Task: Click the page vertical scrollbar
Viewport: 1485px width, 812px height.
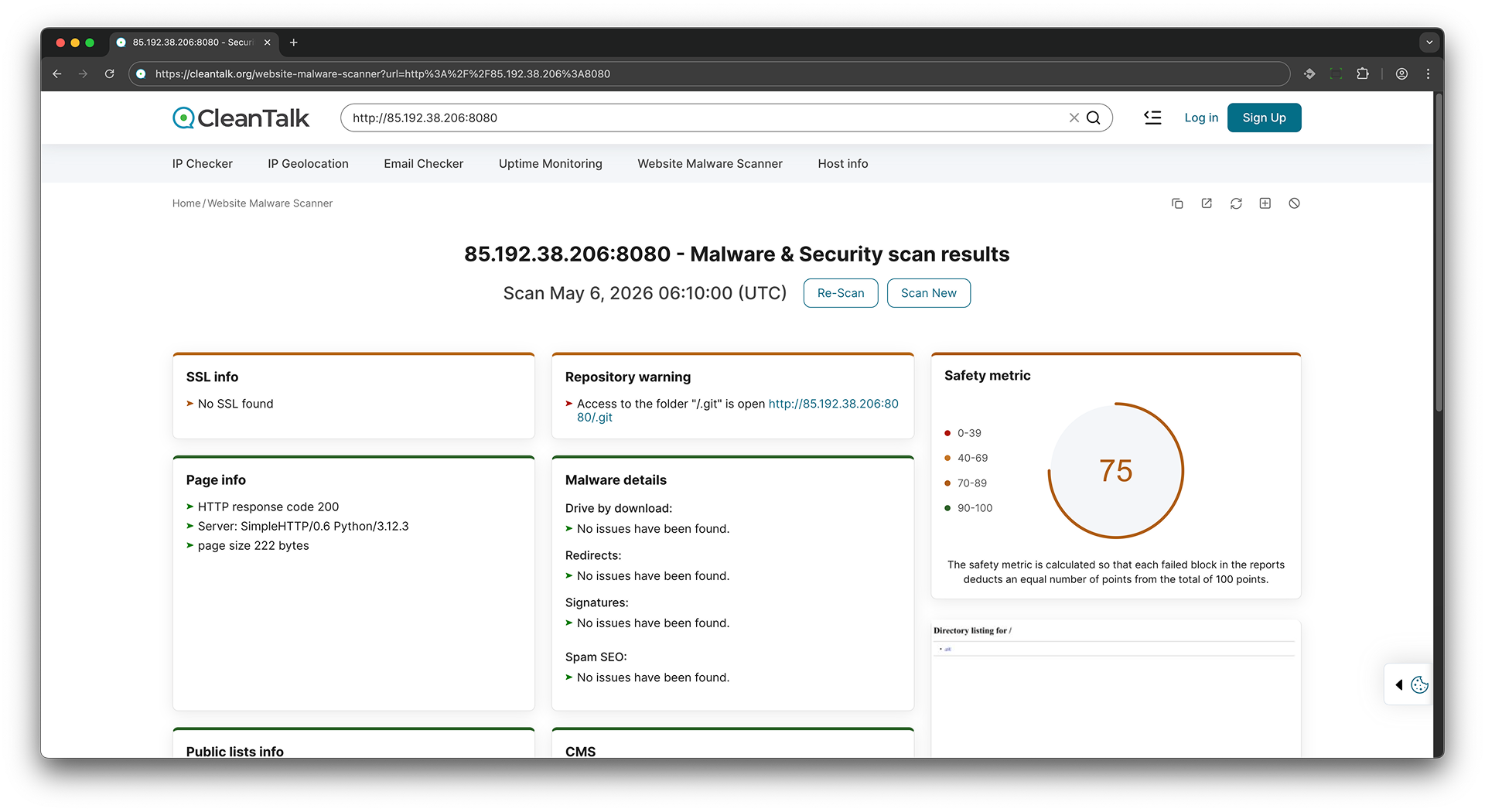Action: click(x=1439, y=252)
